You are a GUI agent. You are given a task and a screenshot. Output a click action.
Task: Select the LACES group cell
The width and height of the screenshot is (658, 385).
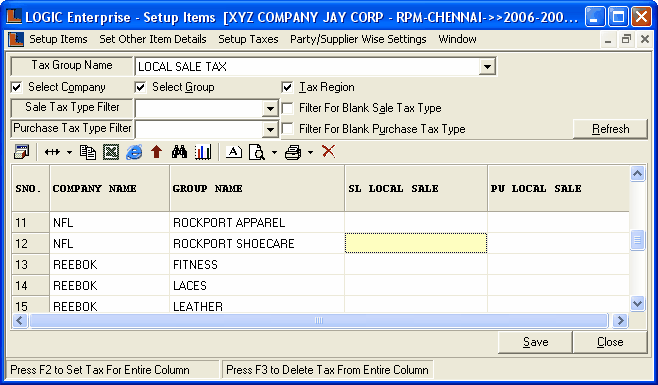pos(257,285)
